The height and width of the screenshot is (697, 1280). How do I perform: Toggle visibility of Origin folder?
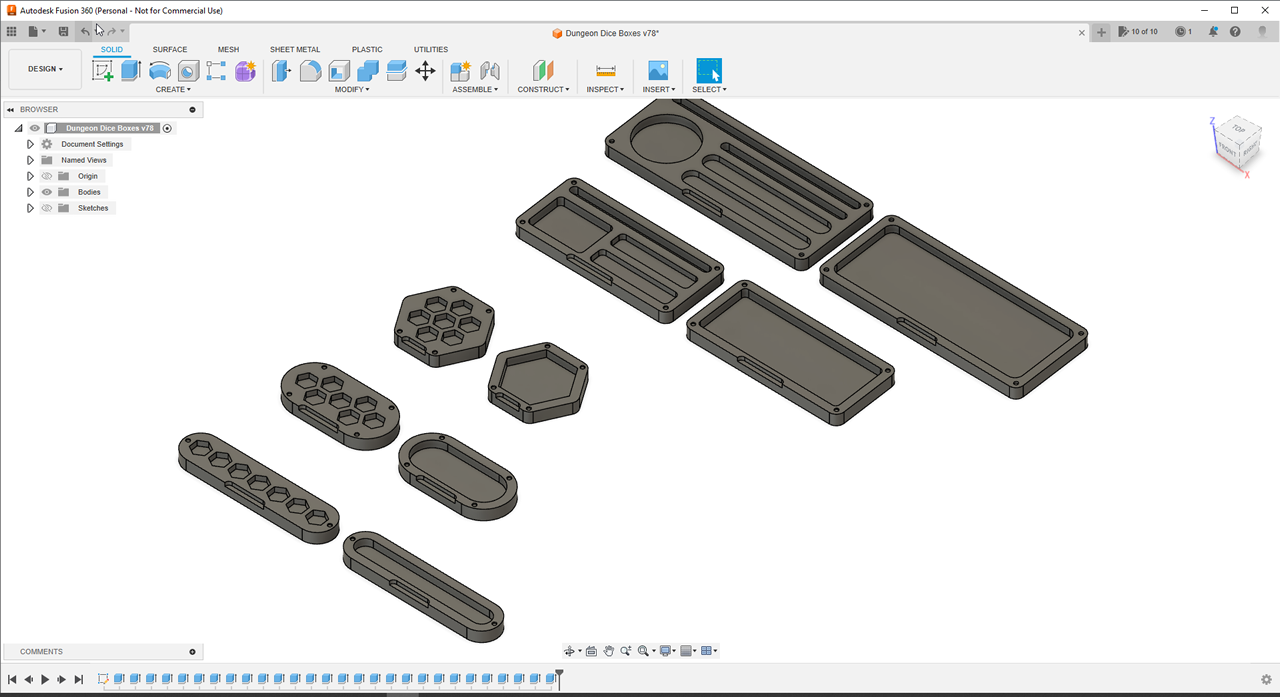point(47,176)
